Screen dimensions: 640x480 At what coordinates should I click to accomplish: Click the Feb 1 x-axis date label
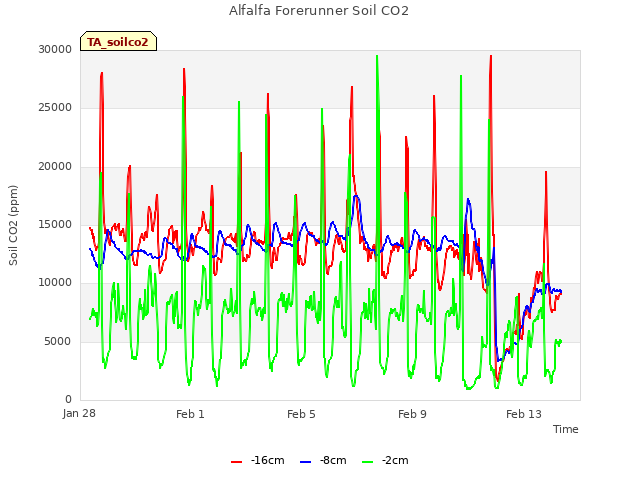click(190, 414)
